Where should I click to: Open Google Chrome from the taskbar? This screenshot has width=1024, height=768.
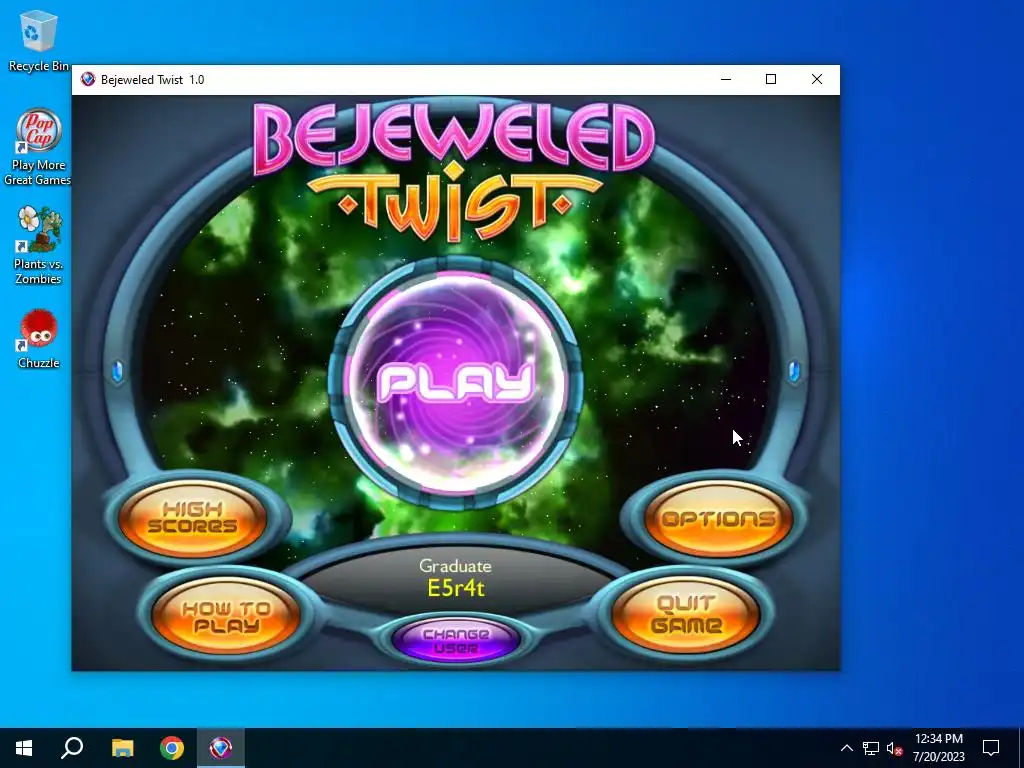[172, 748]
